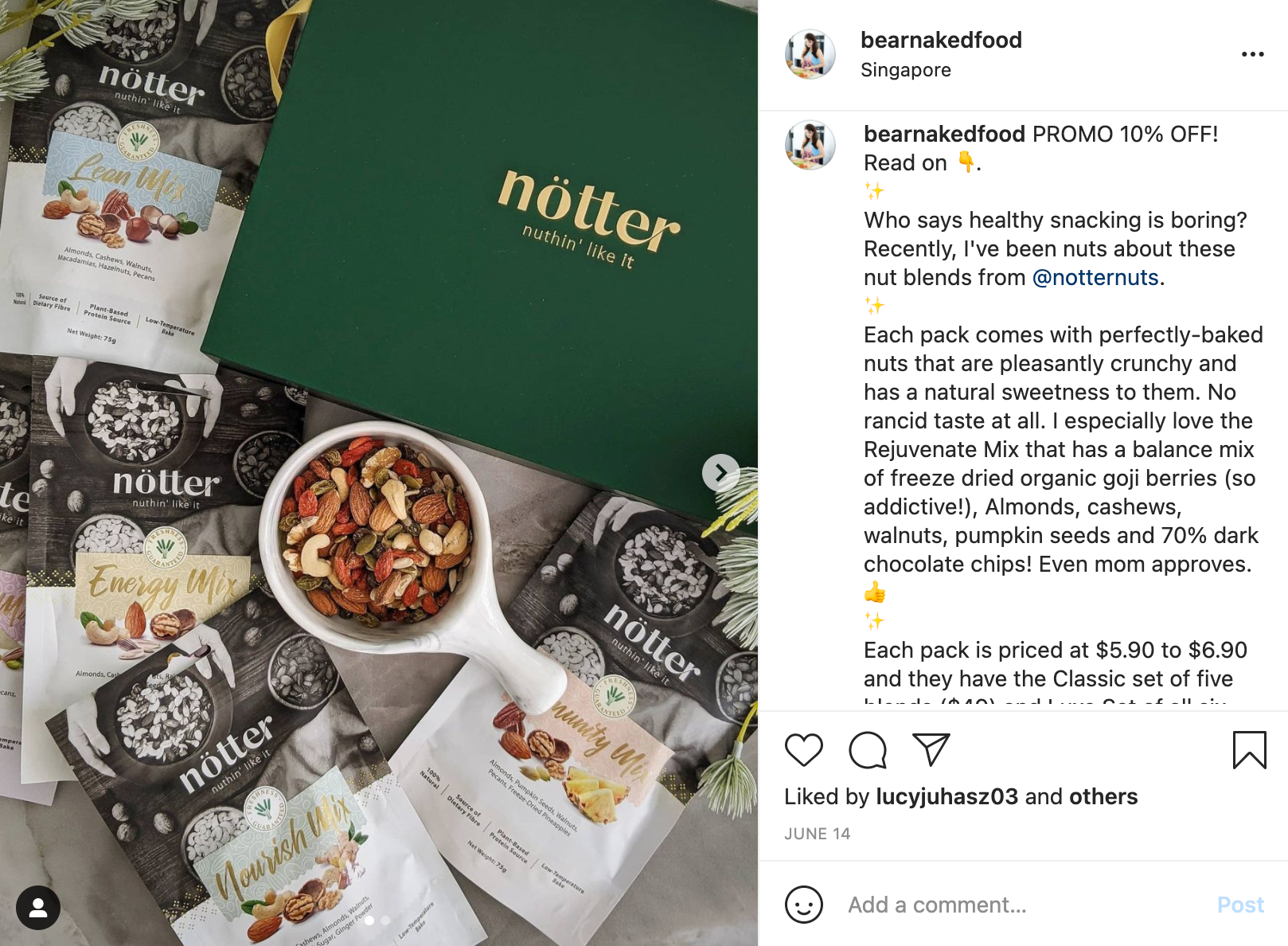Save post using bookmark icon
The image size is (1288, 946).
pos(1249,750)
